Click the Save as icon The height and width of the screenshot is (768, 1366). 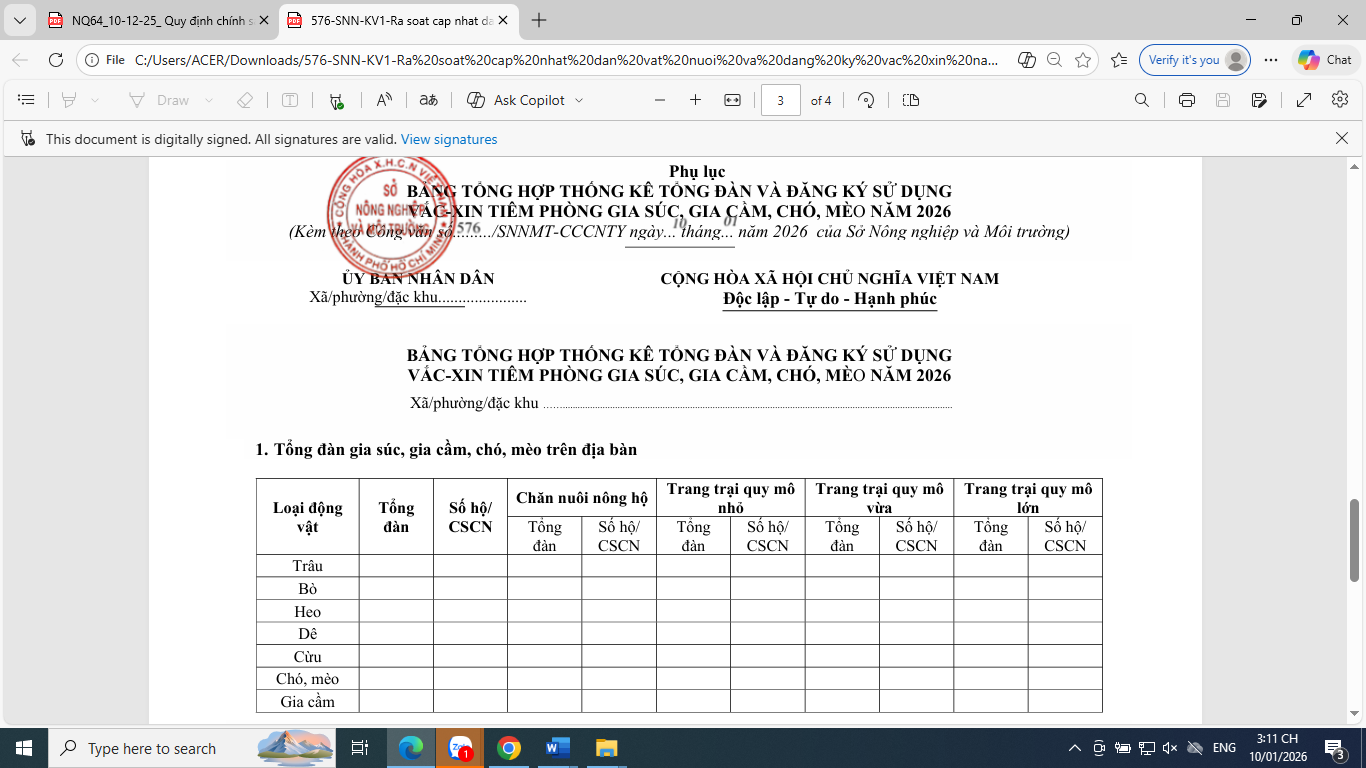(1259, 100)
